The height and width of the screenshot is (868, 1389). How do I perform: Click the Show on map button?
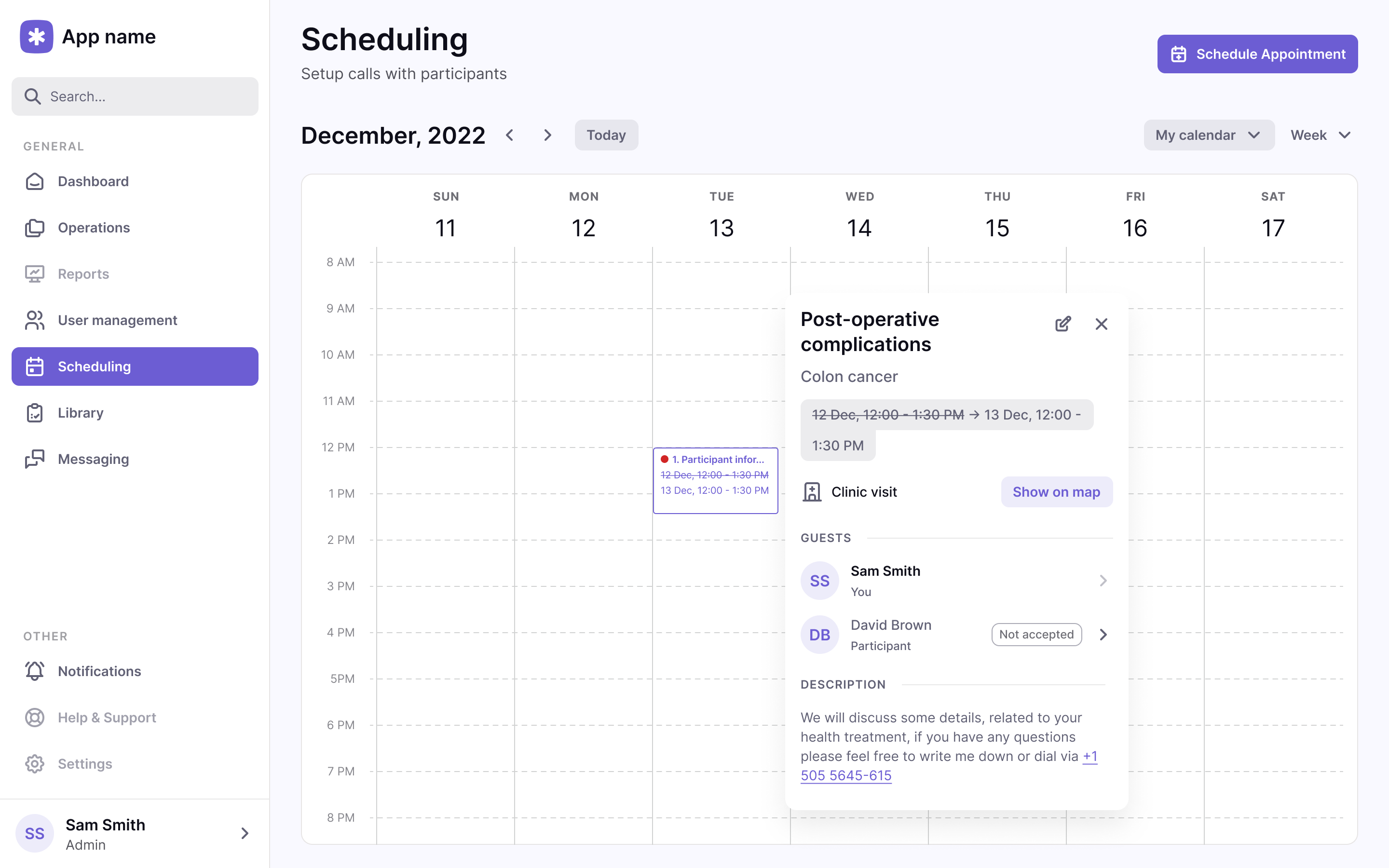[1056, 492]
